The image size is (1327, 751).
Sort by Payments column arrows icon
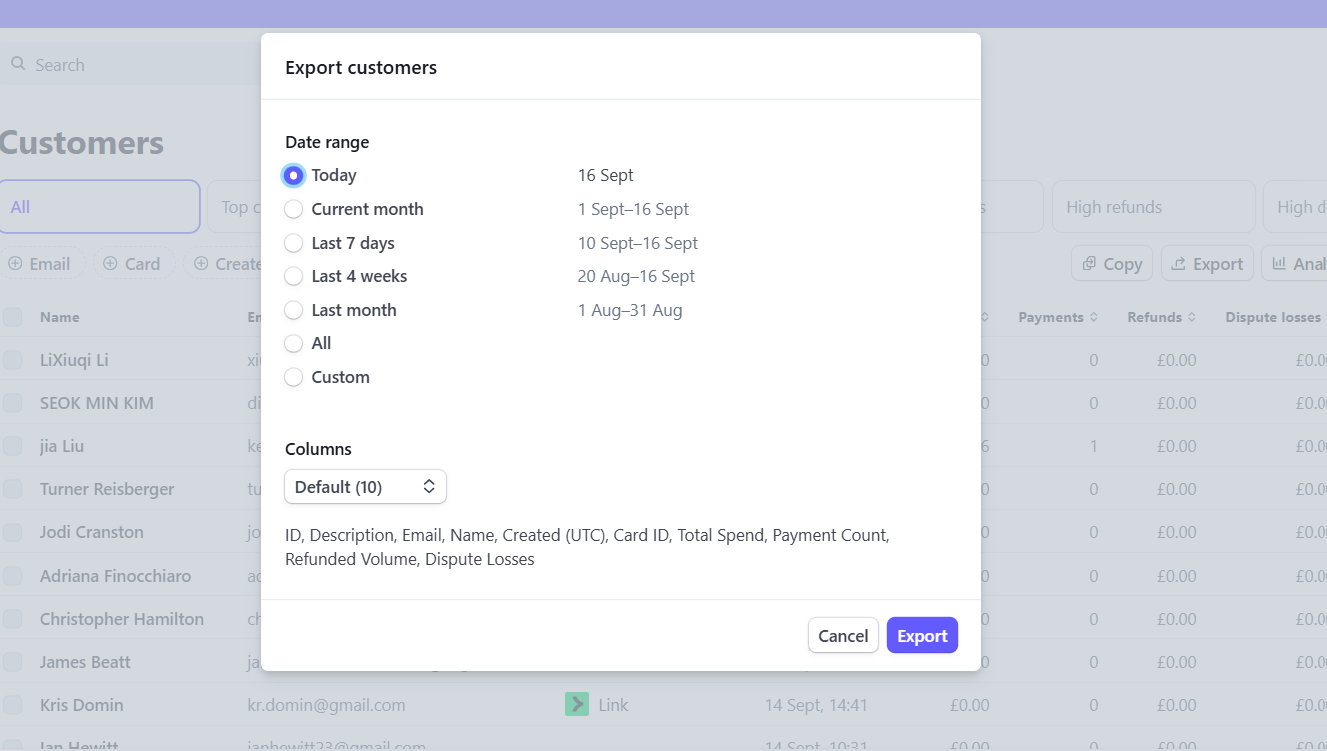[1094, 317]
